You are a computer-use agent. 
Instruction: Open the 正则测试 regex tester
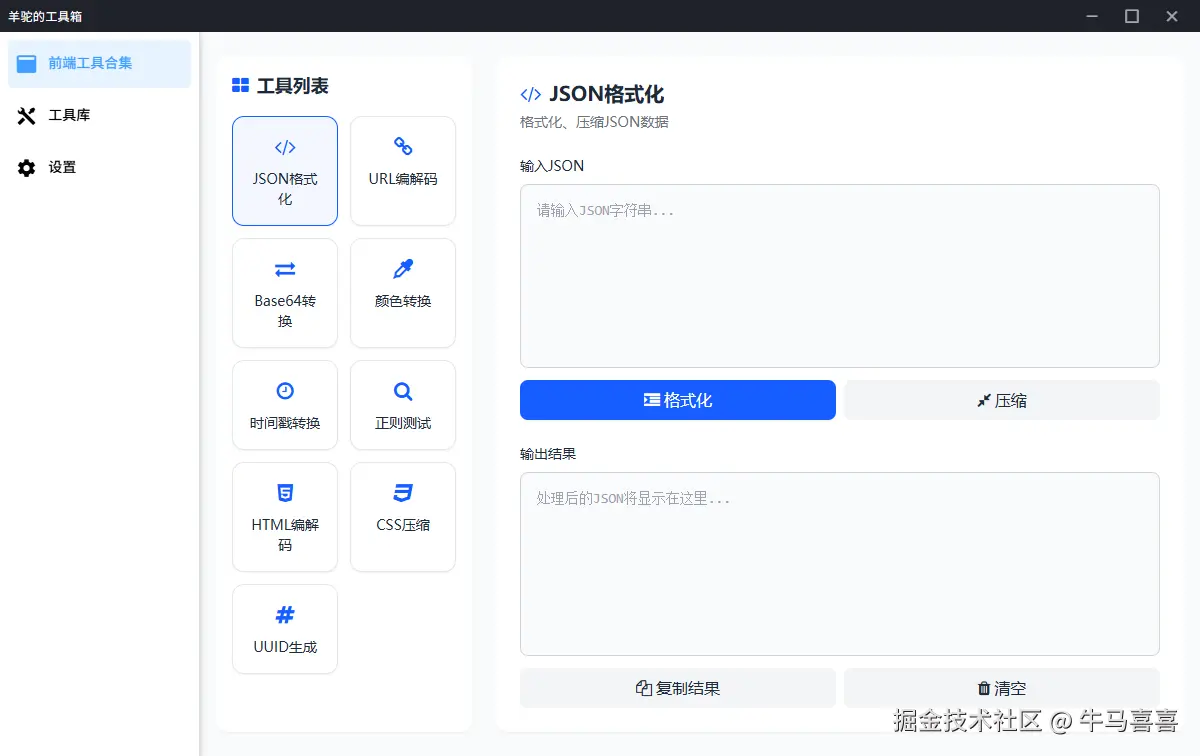[402, 404]
